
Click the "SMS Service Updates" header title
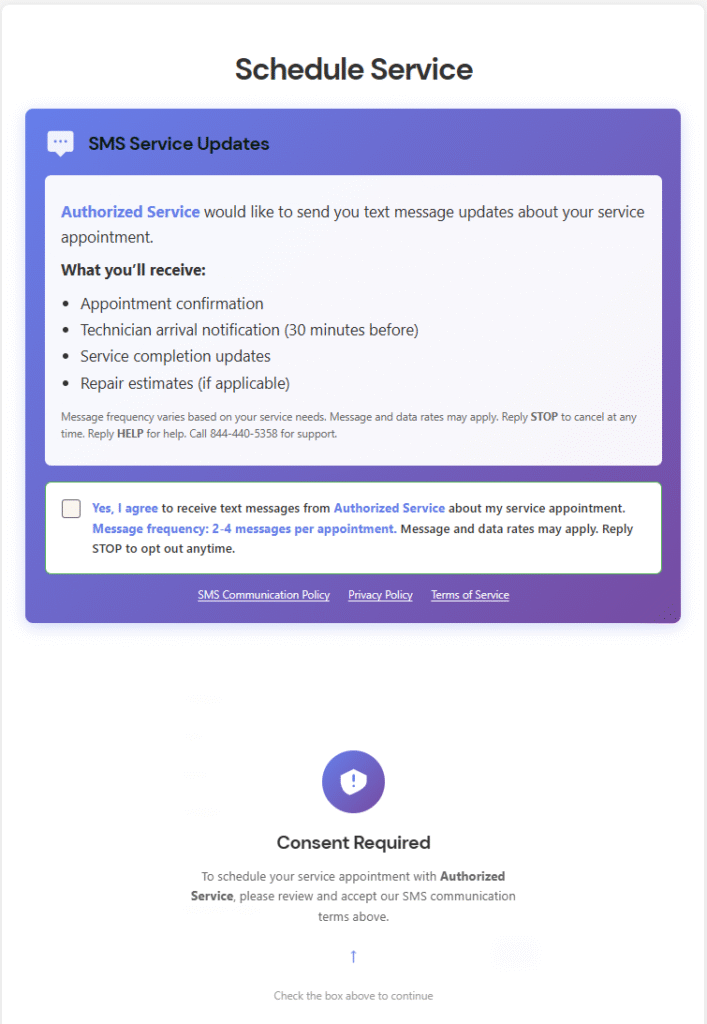pyautogui.click(x=179, y=144)
